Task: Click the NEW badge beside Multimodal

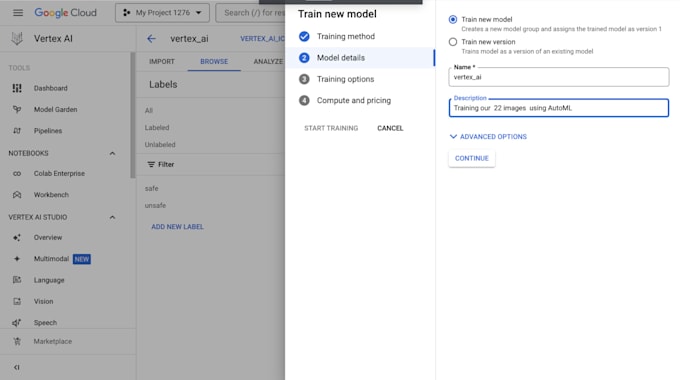Action: [x=82, y=259]
